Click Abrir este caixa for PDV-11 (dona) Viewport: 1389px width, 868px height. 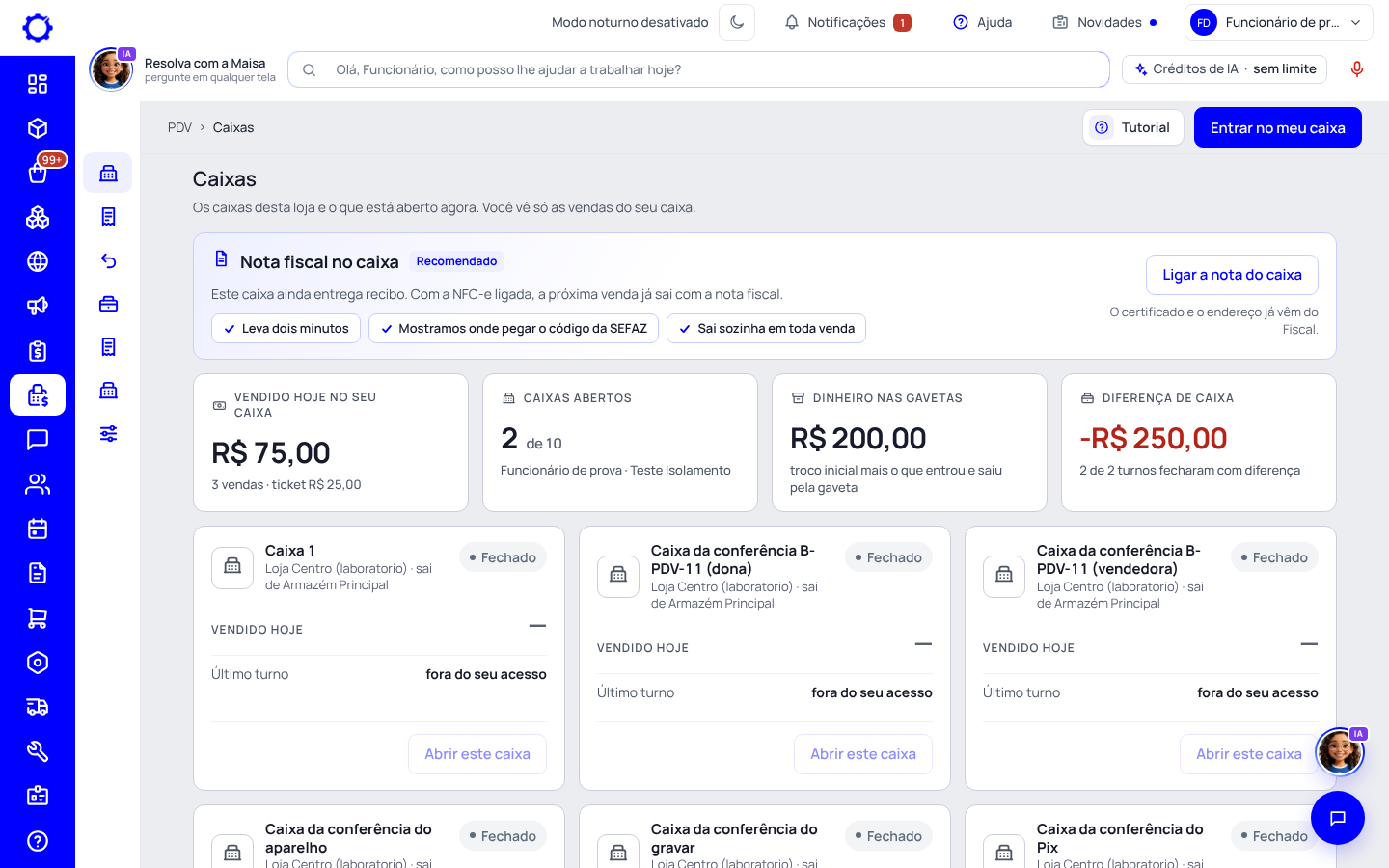tap(863, 754)
